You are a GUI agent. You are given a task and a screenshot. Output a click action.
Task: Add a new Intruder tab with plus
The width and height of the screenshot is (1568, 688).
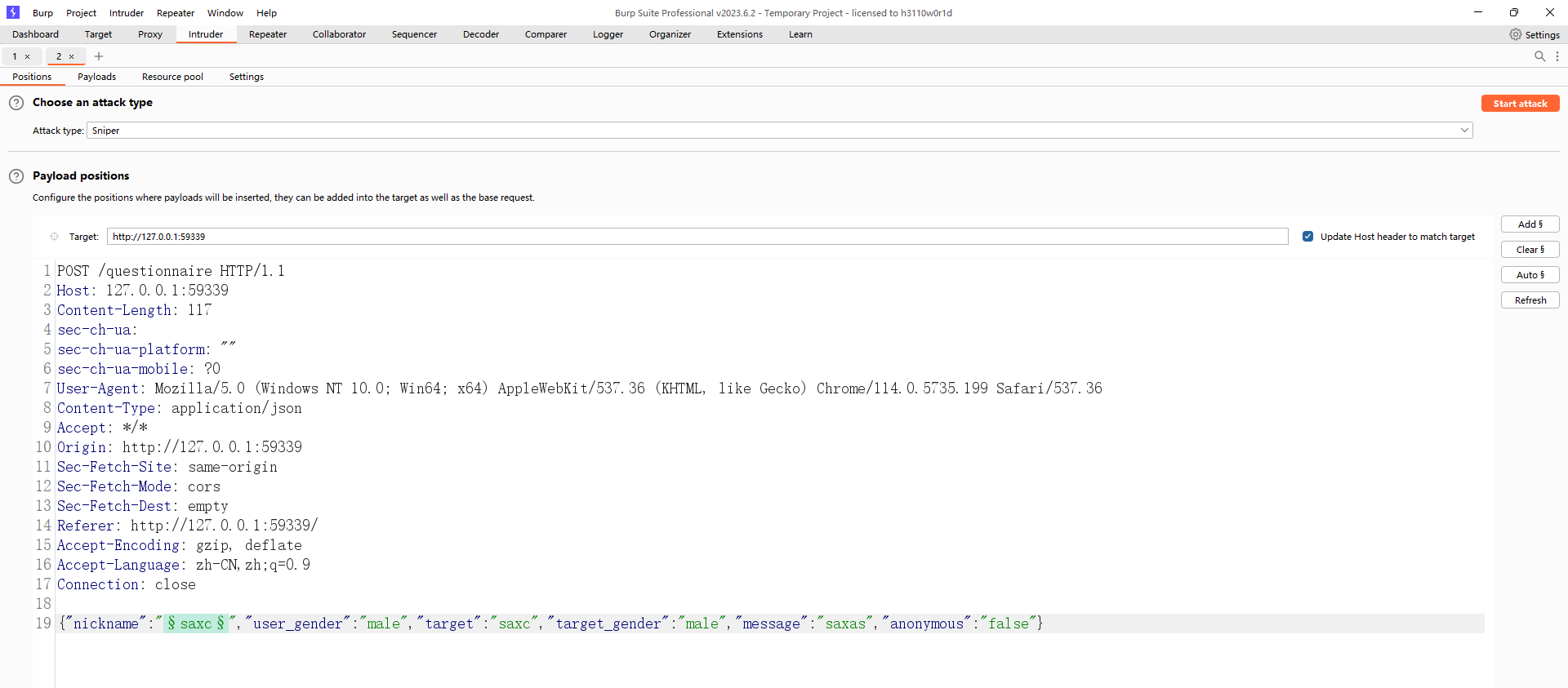(x=99, y=56)
